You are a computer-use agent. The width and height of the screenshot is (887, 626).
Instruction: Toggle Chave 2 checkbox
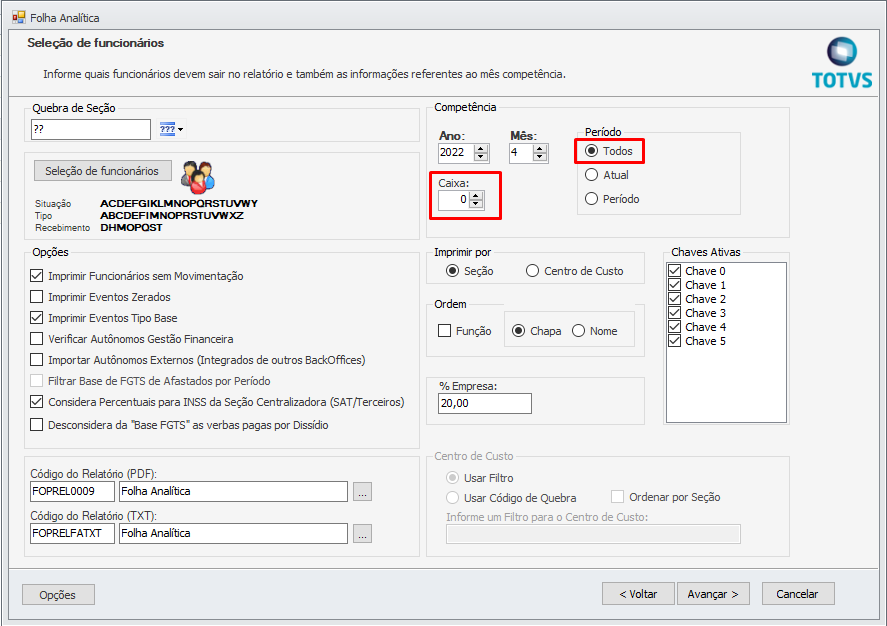[x=674, y=299]
